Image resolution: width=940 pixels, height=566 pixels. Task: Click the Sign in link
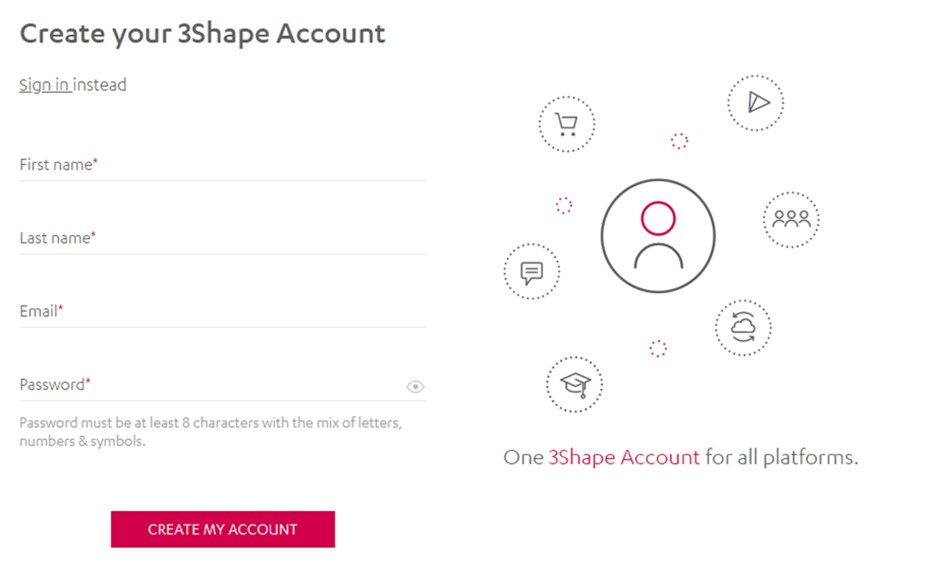pos(44,85)
